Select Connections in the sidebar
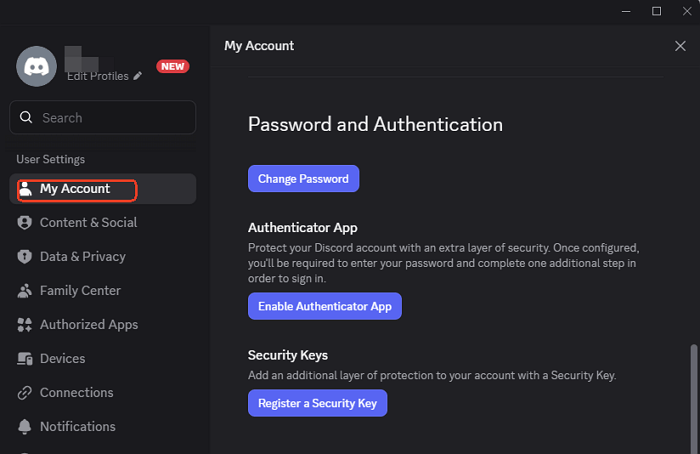 click(x=103, y=392)
